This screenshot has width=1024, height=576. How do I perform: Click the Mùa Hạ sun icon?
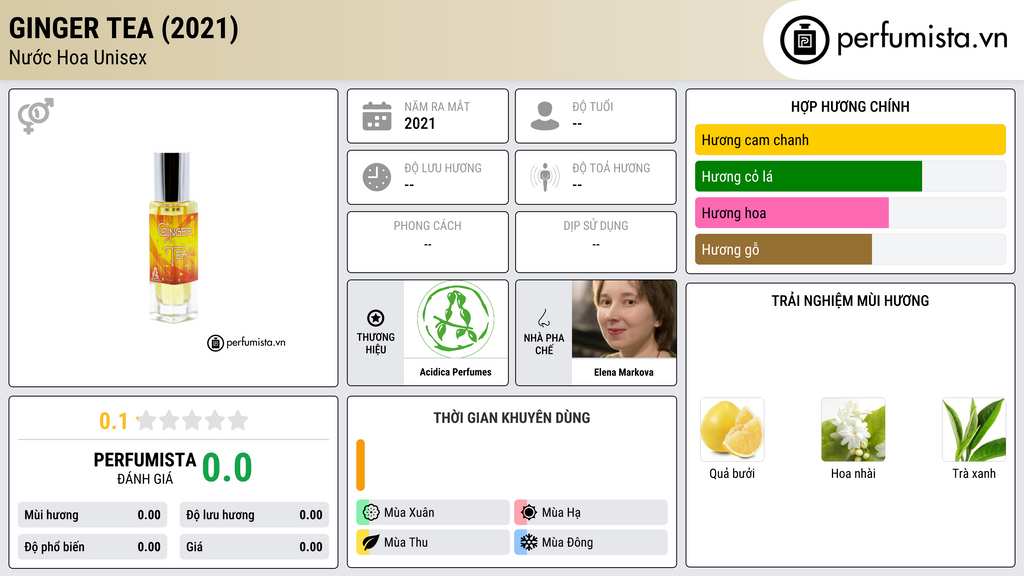529,513
